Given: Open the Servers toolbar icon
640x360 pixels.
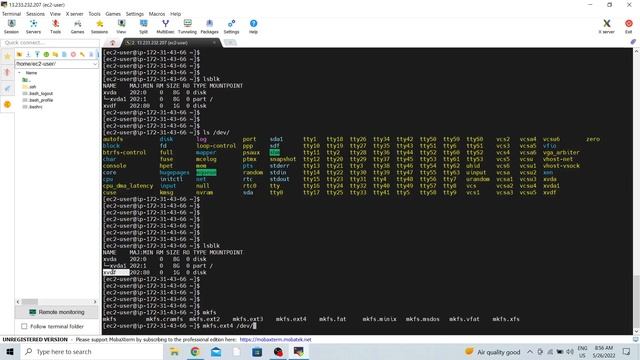Looking at the screenshot, I should click(x=33, y=27).
